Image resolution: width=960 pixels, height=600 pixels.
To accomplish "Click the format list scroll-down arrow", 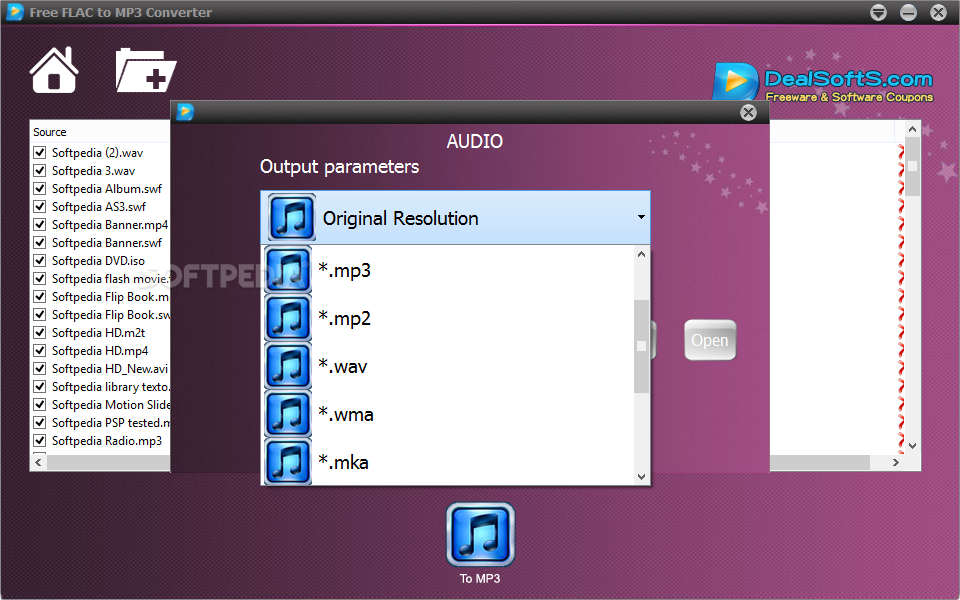I will pyautogui.click(x=642, y=477).
